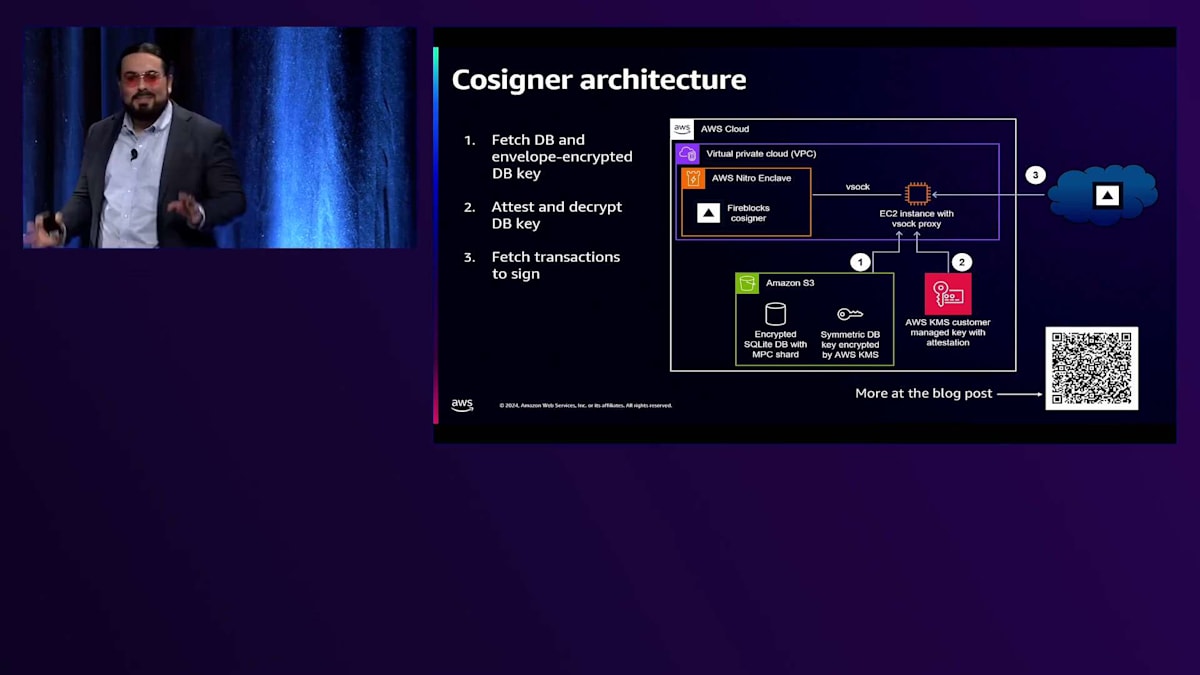The image size is (1200, 675).
Task: Click the QR code for the blog post
Action: tap(1091, 368)
